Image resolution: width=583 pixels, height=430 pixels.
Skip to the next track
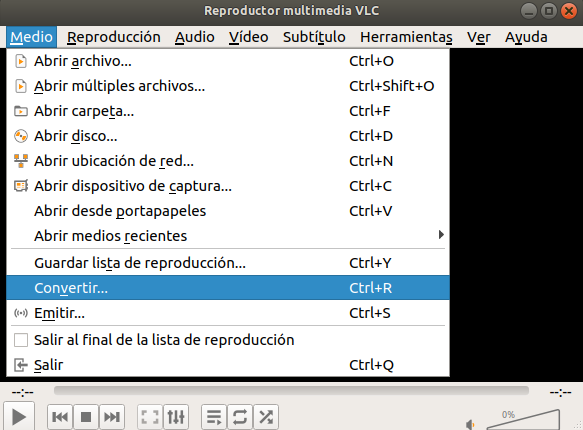[x=112, y=417]
